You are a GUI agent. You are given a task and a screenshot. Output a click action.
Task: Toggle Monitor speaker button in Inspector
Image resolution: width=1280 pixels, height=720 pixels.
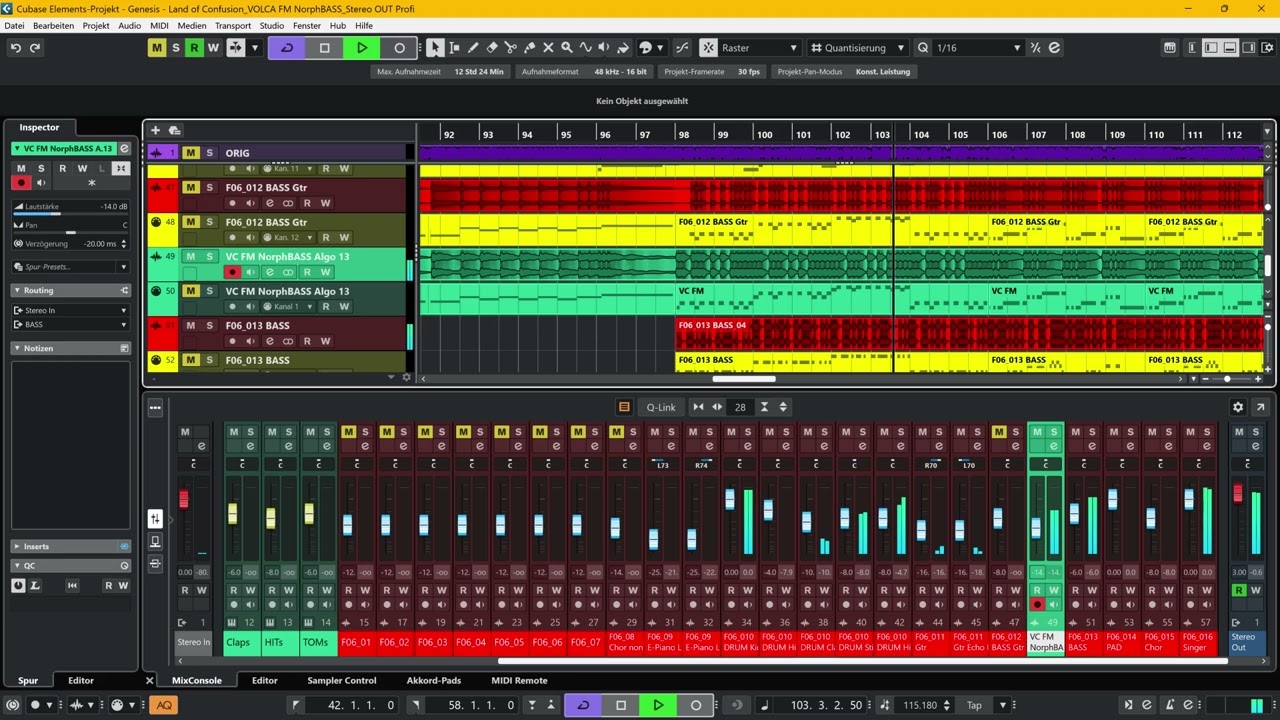(x=41, y=183)
